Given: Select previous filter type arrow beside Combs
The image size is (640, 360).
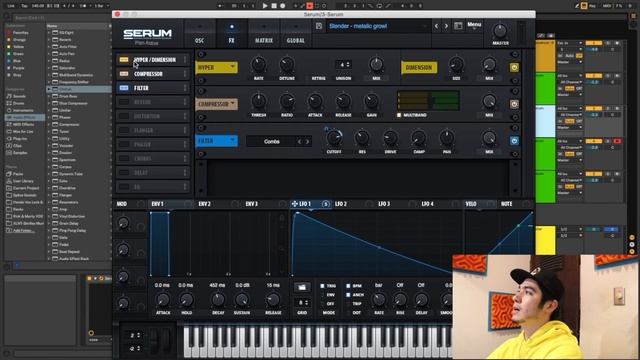Looking at the screenshot, I should (x=299, y=142).
